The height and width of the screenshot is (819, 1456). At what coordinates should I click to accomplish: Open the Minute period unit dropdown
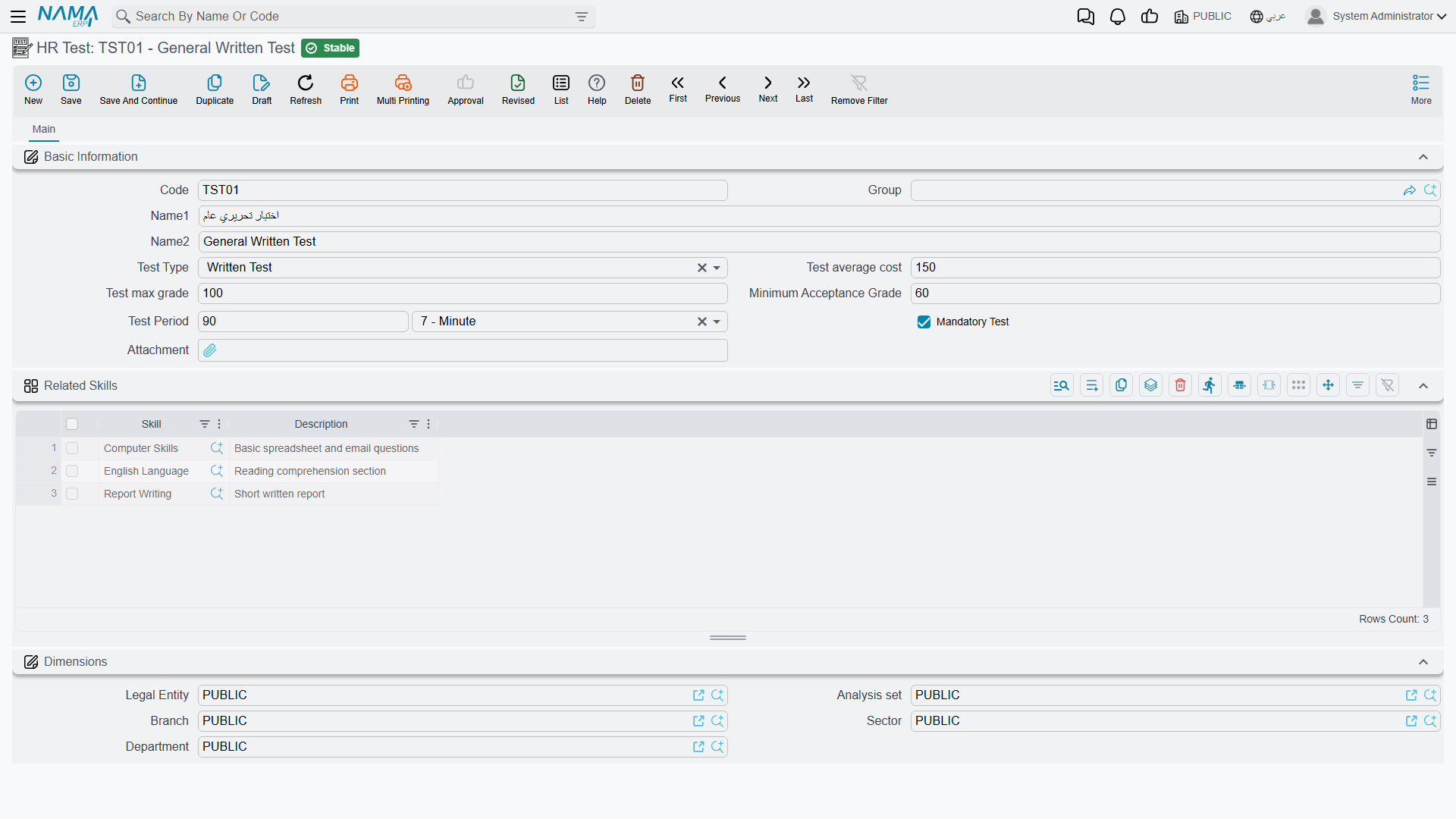(x=717, y=322)
